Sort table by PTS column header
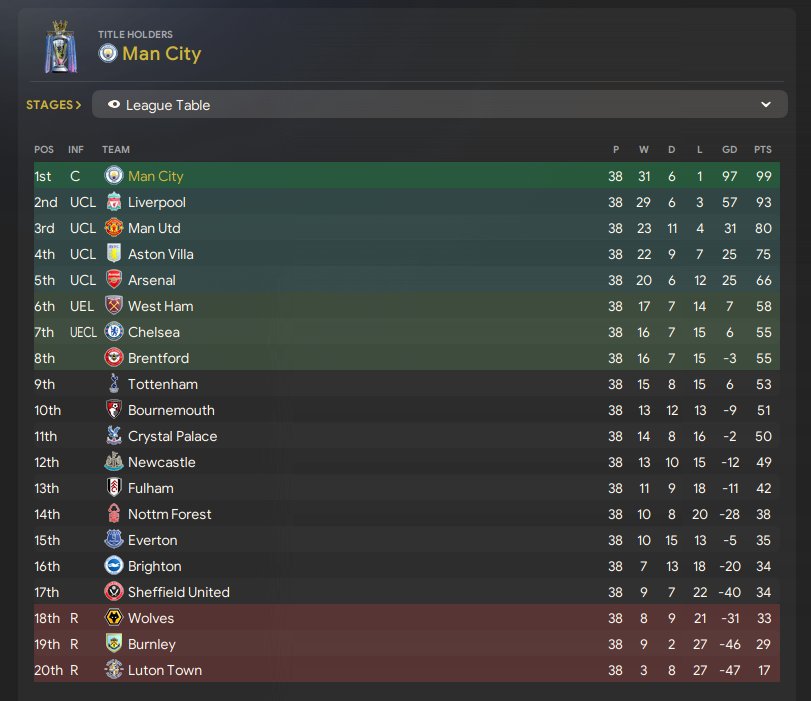Image resolution: width=811 pixels, height=701 pixels. 763,150
